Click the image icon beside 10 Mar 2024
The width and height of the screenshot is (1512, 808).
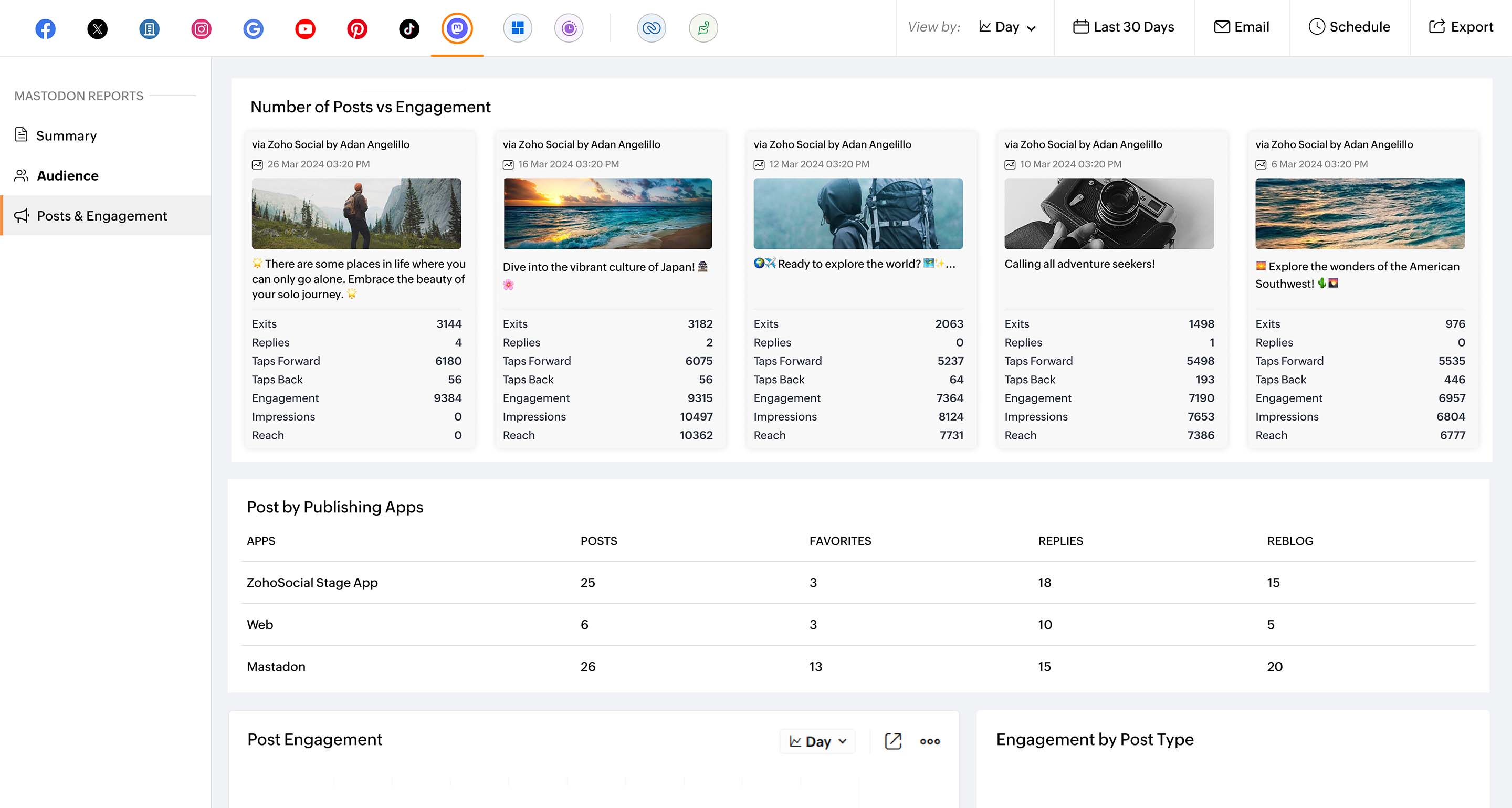pos(1010,164)
